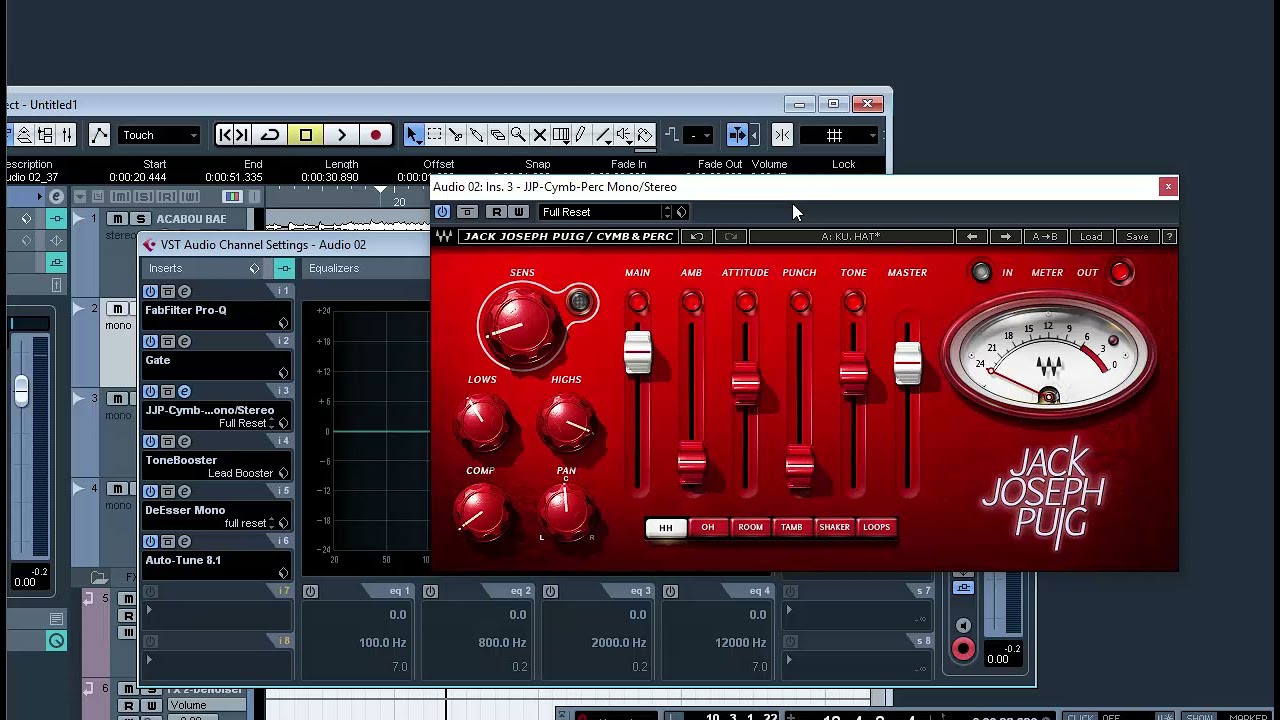Click the A→B copy button
This screenshot has height=720, width=1280.
pos(1044,237)
